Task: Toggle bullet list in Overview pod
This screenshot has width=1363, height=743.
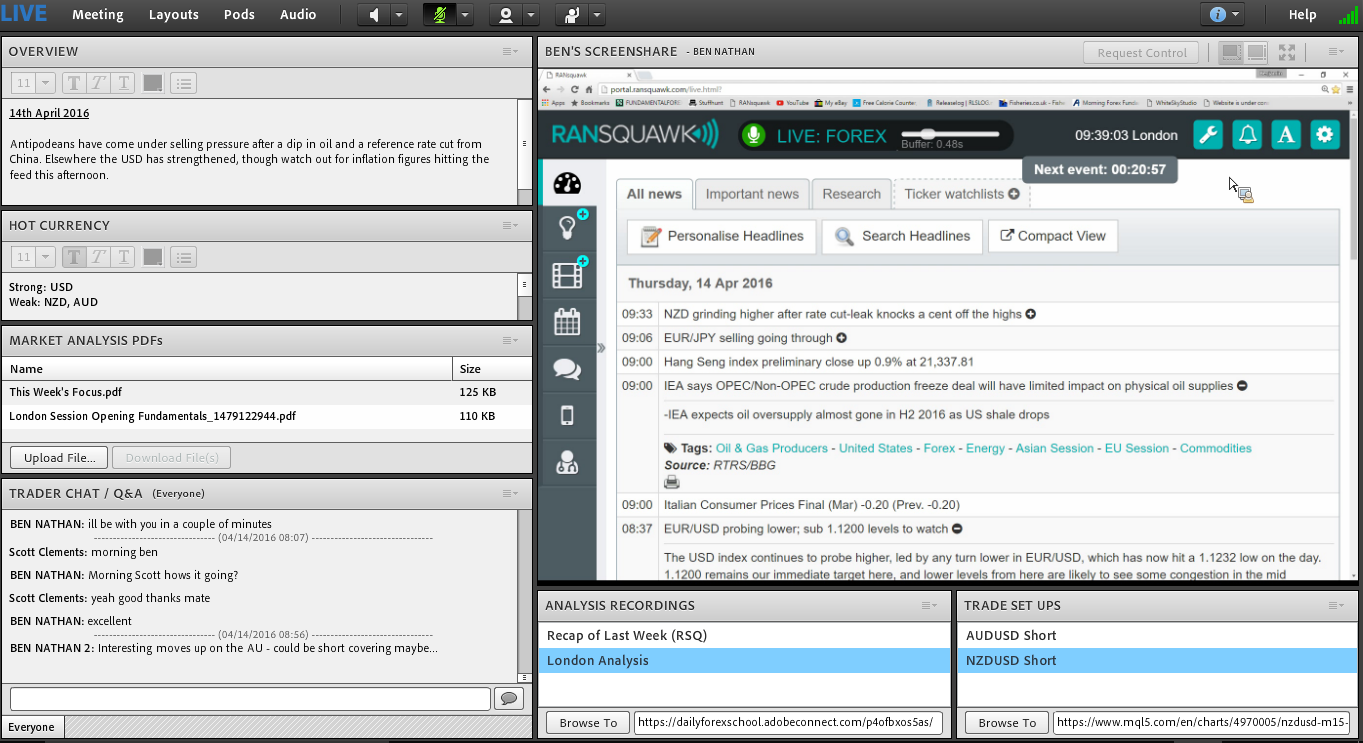Action: point(183,84)
